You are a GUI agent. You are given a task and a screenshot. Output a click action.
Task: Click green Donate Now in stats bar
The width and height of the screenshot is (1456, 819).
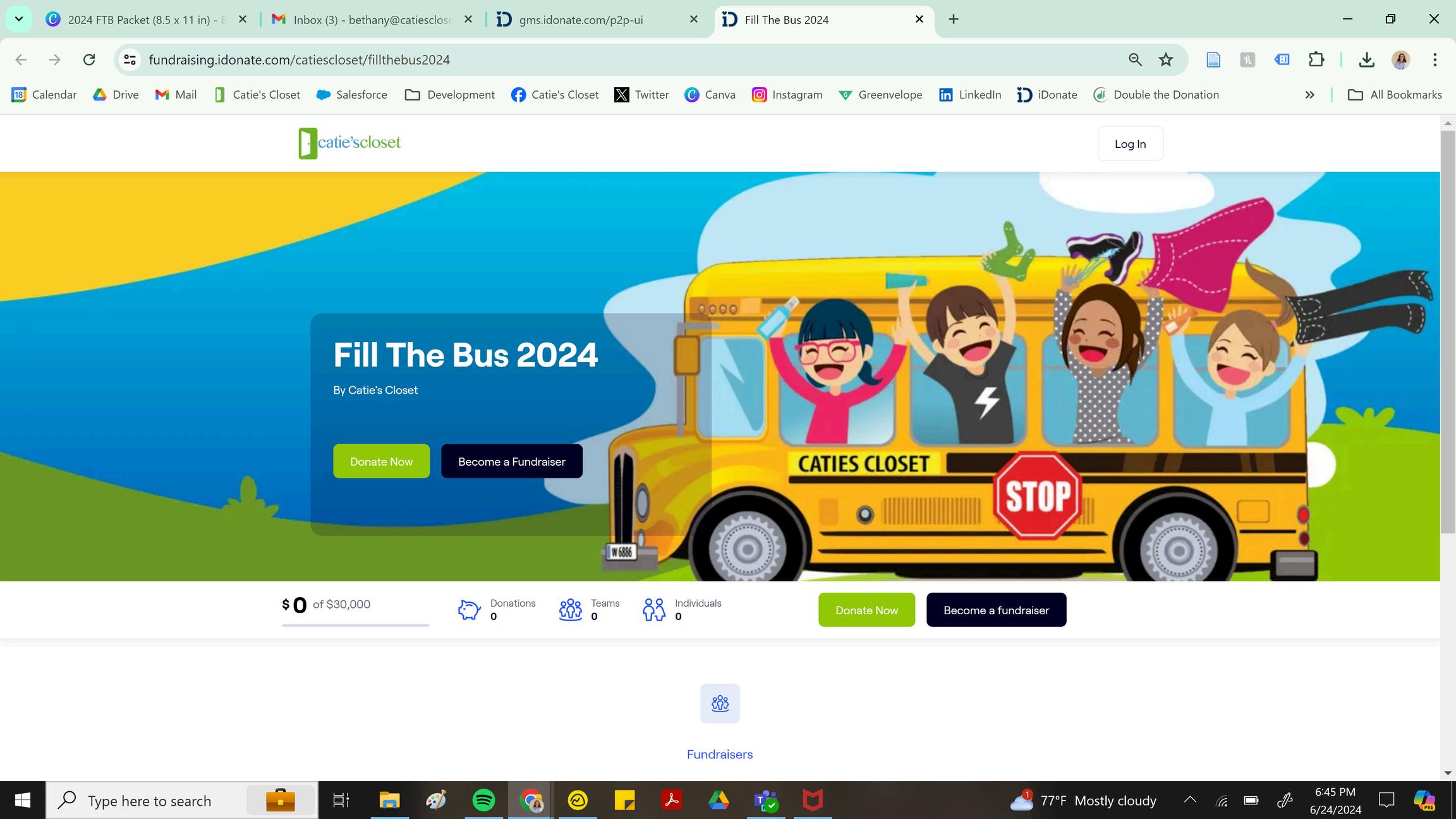click(x=866, y=610)
